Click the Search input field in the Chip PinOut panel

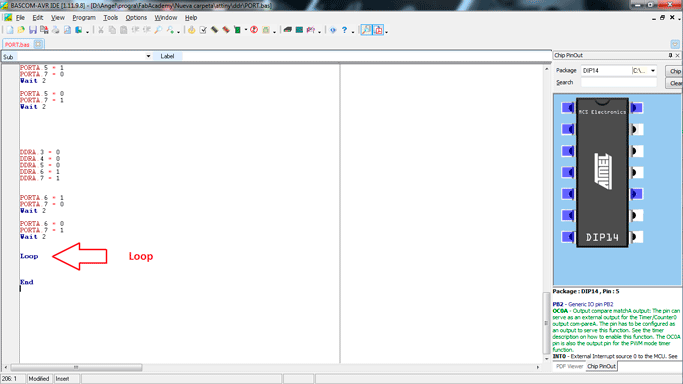(x=619, y=83)
